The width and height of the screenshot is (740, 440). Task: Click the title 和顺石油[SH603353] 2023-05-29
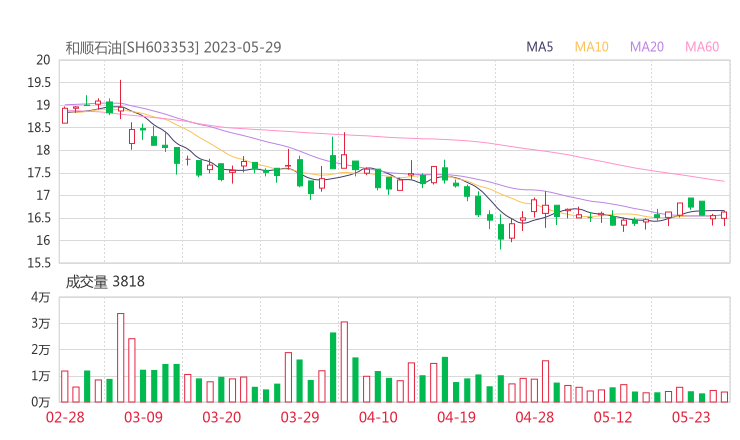(173, 47)
